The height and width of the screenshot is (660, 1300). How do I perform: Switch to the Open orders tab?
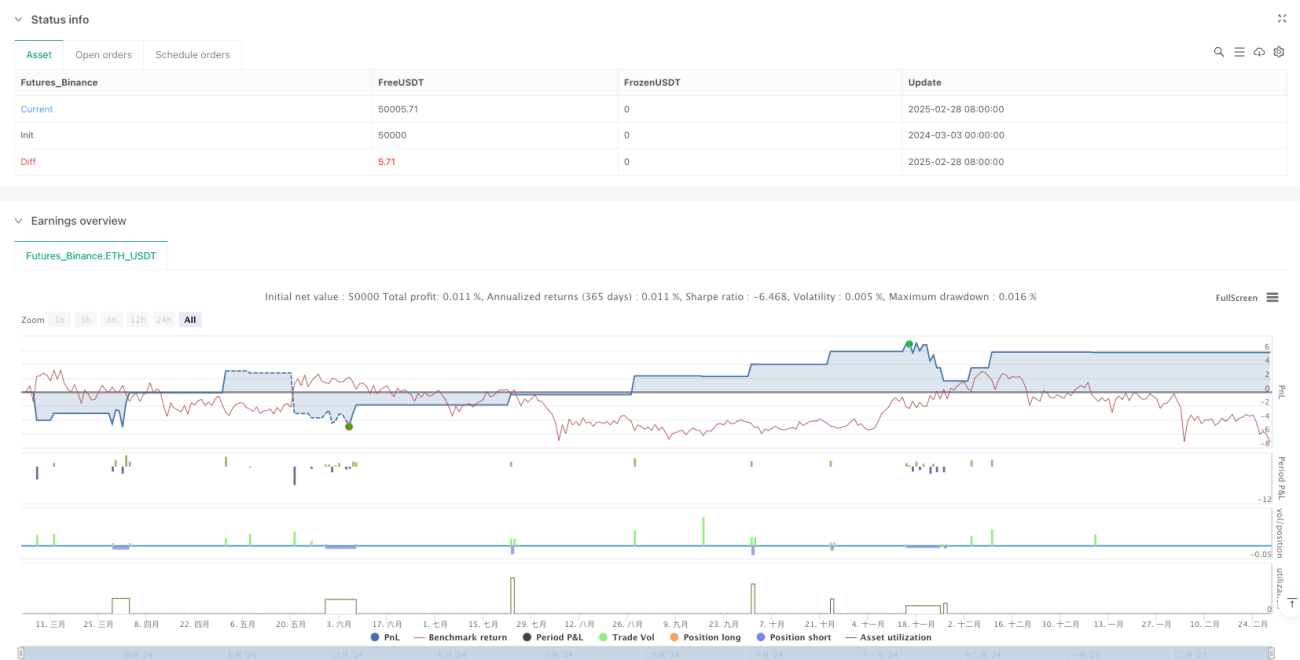(x=104, y=55)
